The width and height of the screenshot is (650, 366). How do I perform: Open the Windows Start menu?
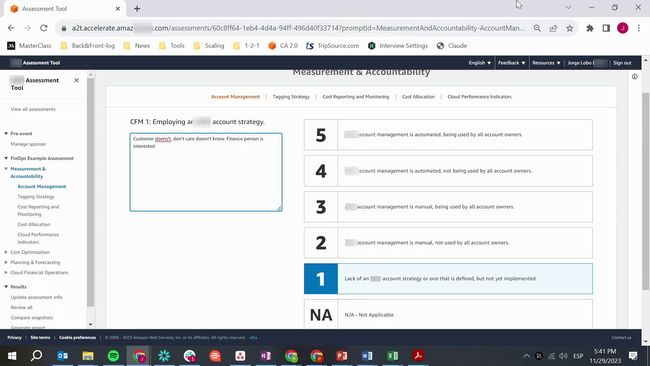12,356
